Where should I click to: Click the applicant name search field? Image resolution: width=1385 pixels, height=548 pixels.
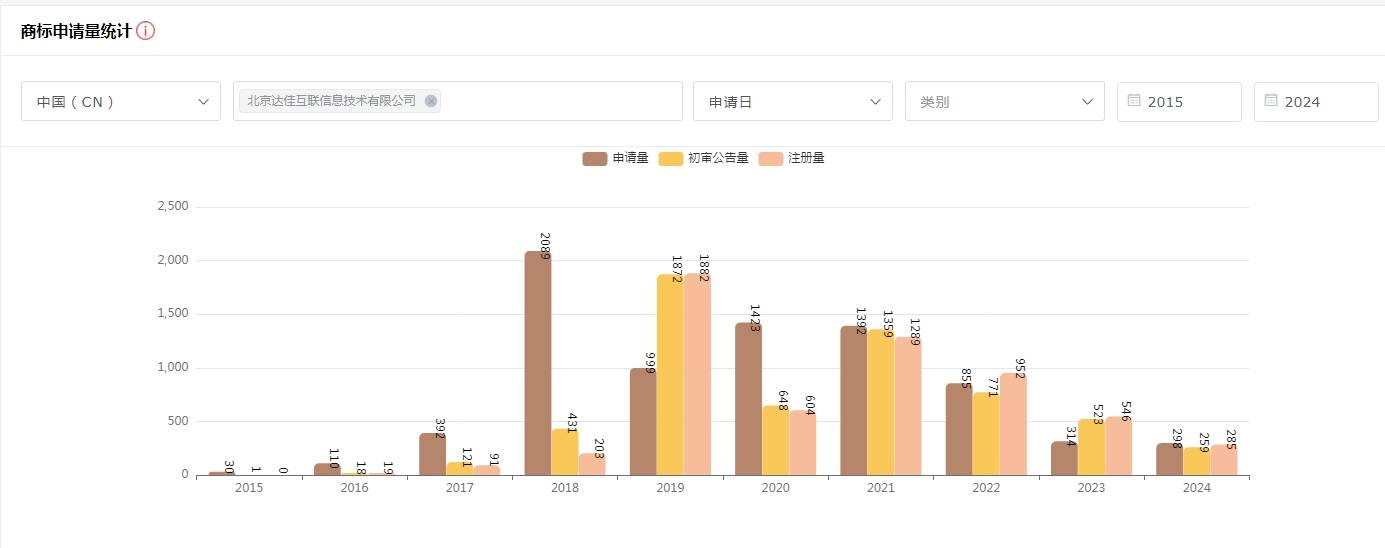(560, 101)
